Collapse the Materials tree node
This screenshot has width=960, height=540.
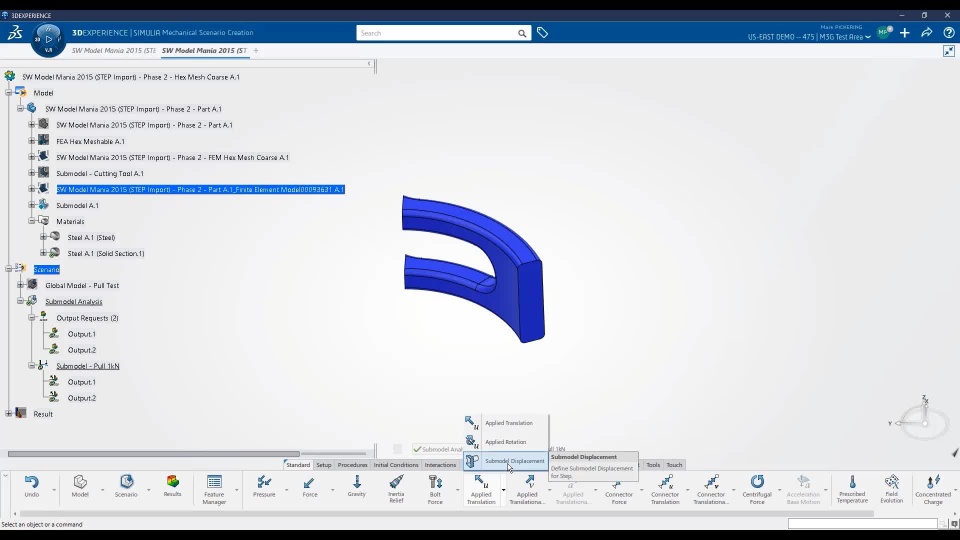(x=32, y=221)
